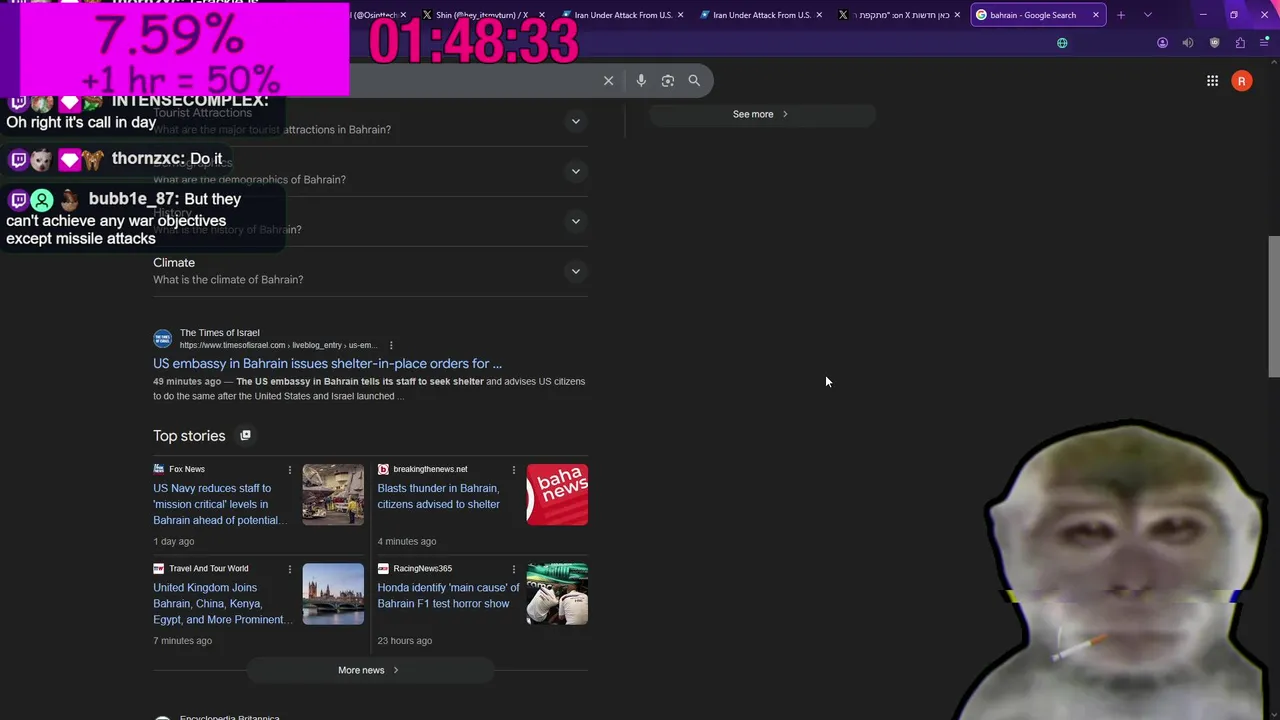
Task: Open the browser menu icon
Action: pyautogui.click(x=1265, y=43)
